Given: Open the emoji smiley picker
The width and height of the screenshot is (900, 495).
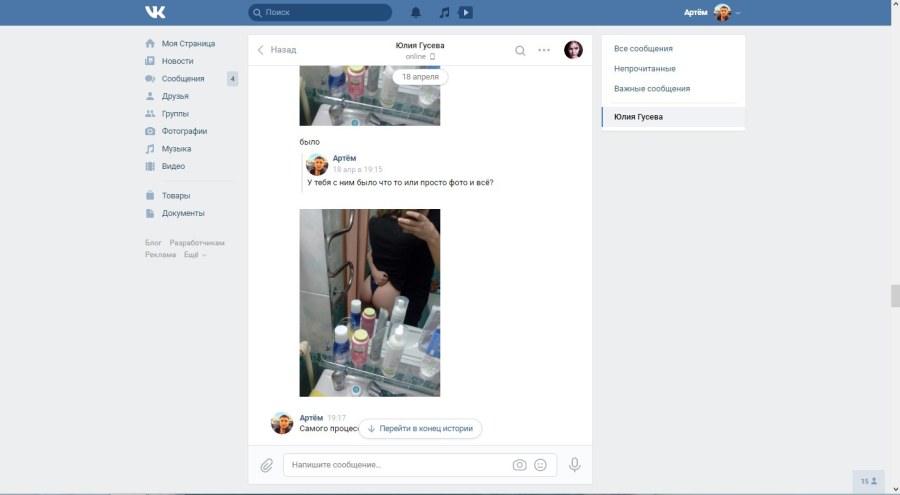Looking at the screenshot, I should click(541, 465).
